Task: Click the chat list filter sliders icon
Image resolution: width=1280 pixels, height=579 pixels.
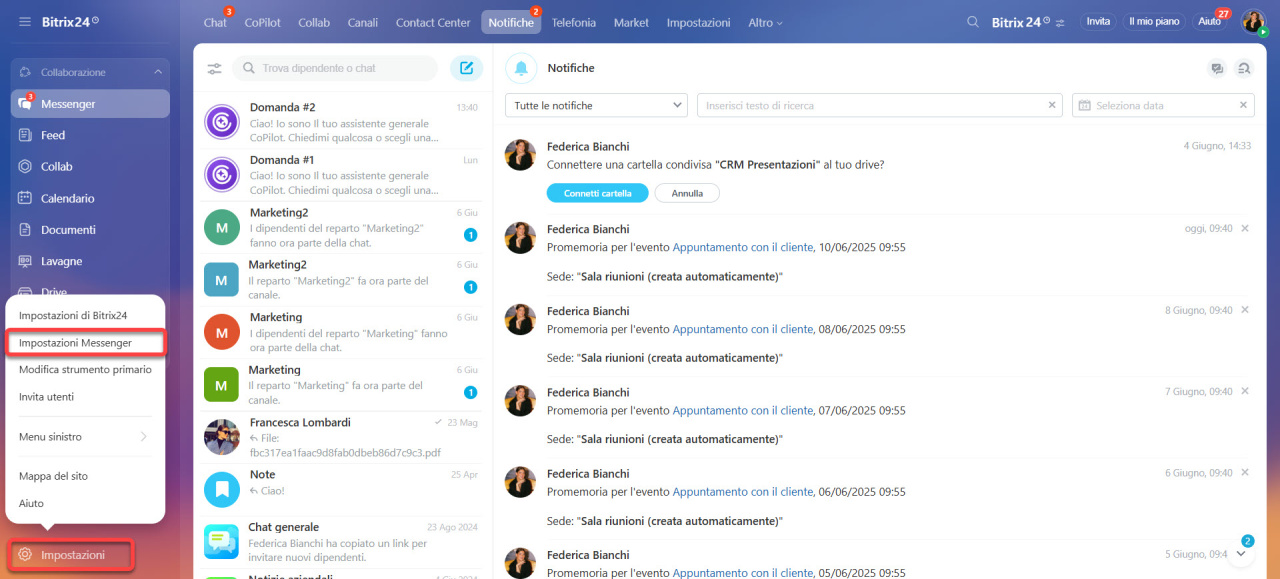Action: (x=214, y=69)
